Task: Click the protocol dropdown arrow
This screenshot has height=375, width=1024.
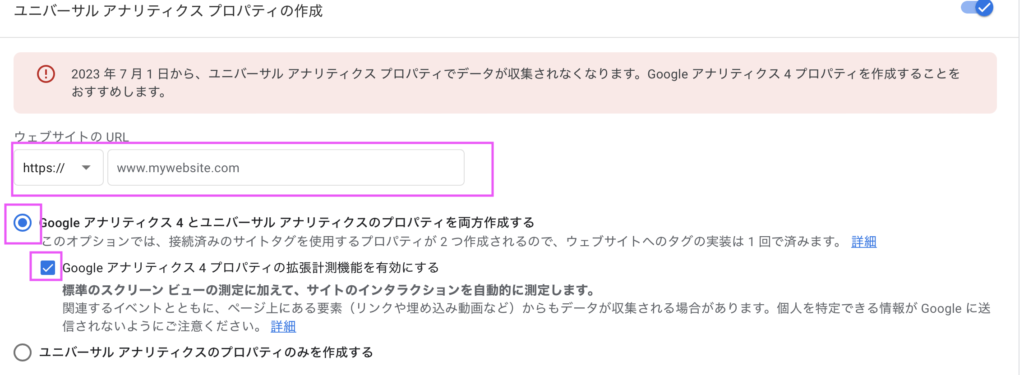Action: click(x=86, y=168)
